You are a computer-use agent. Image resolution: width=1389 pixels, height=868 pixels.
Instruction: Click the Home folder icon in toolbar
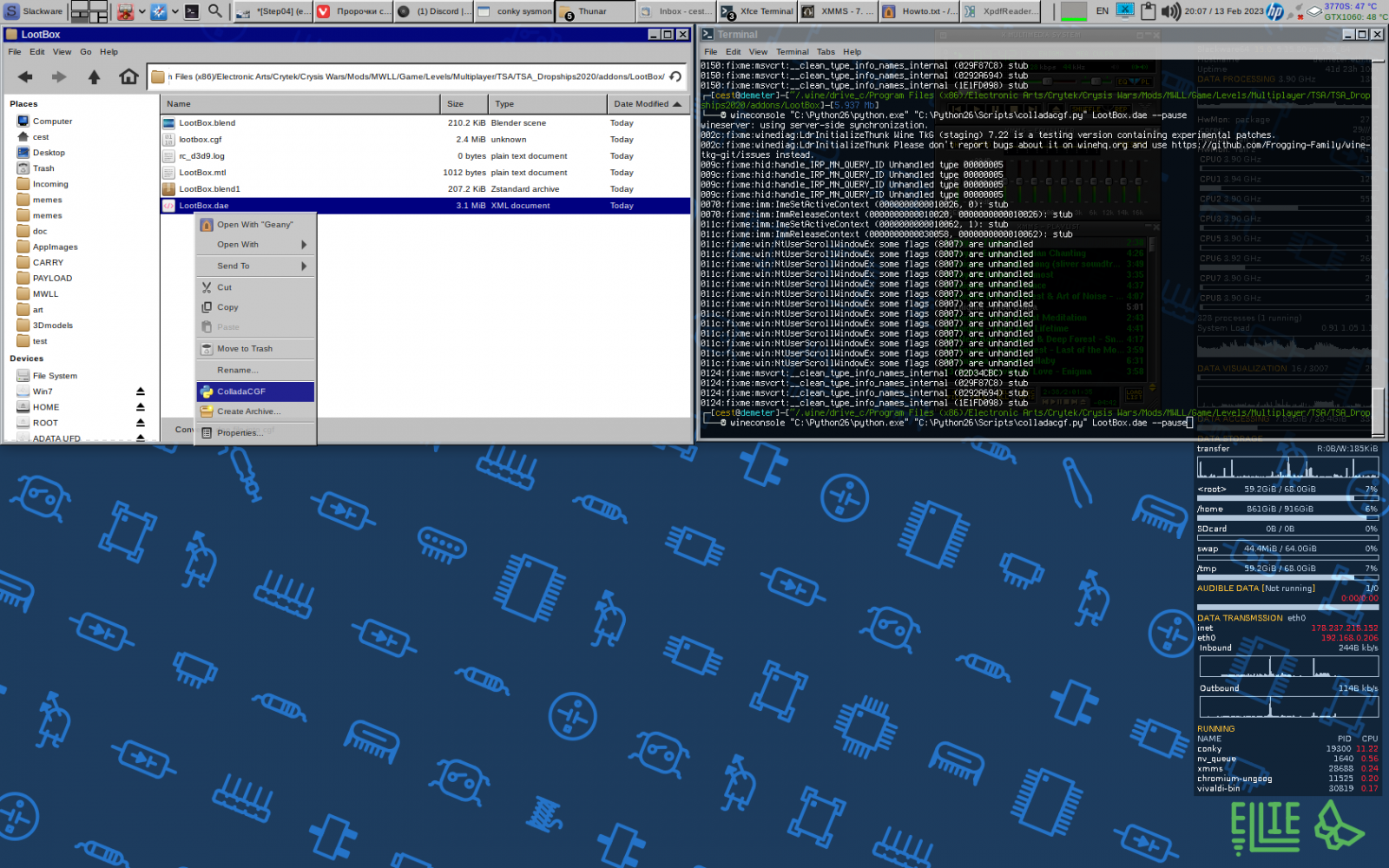click(128, 77)
